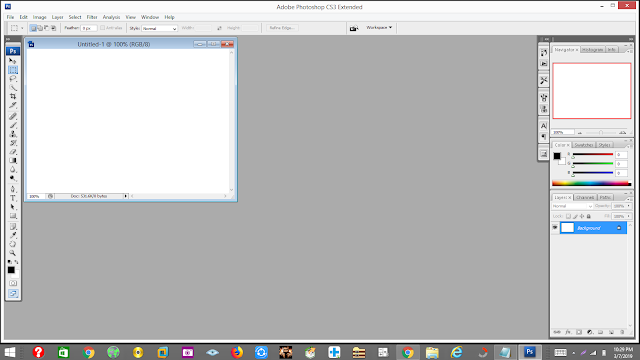Screen dimensions: 640x360
Task: Open the Workspace dropdown
Action: pyautogui.click(x=379, y=27)
